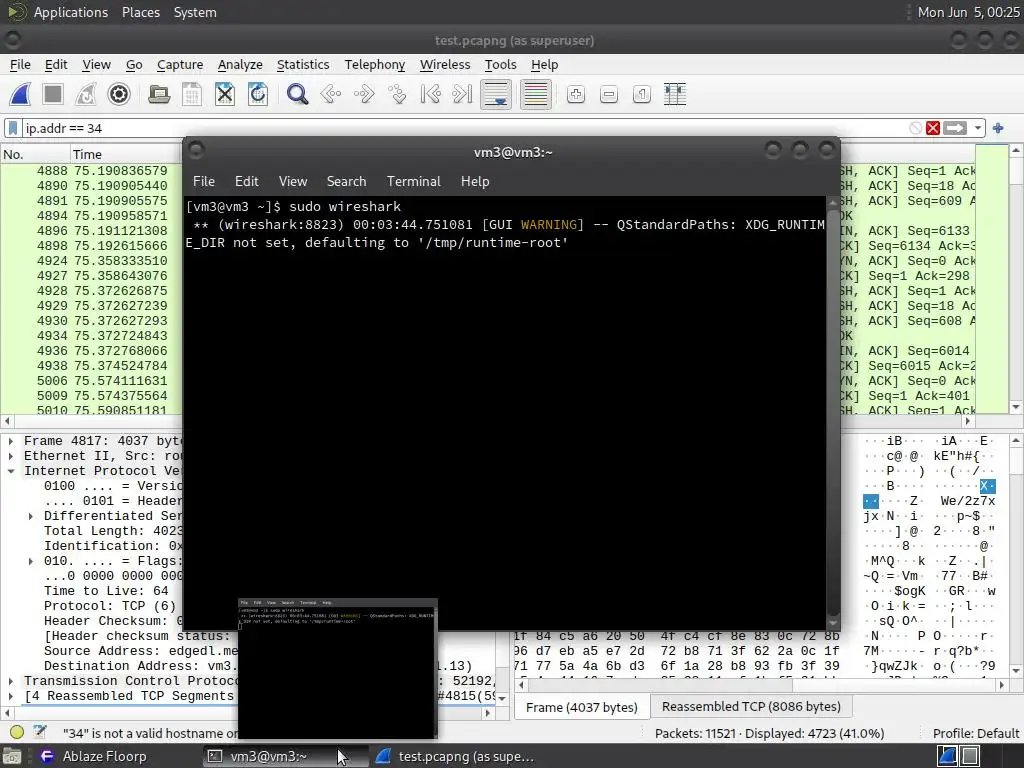
Task: Clear the display filter red X
Action: [x=933, y=128]
